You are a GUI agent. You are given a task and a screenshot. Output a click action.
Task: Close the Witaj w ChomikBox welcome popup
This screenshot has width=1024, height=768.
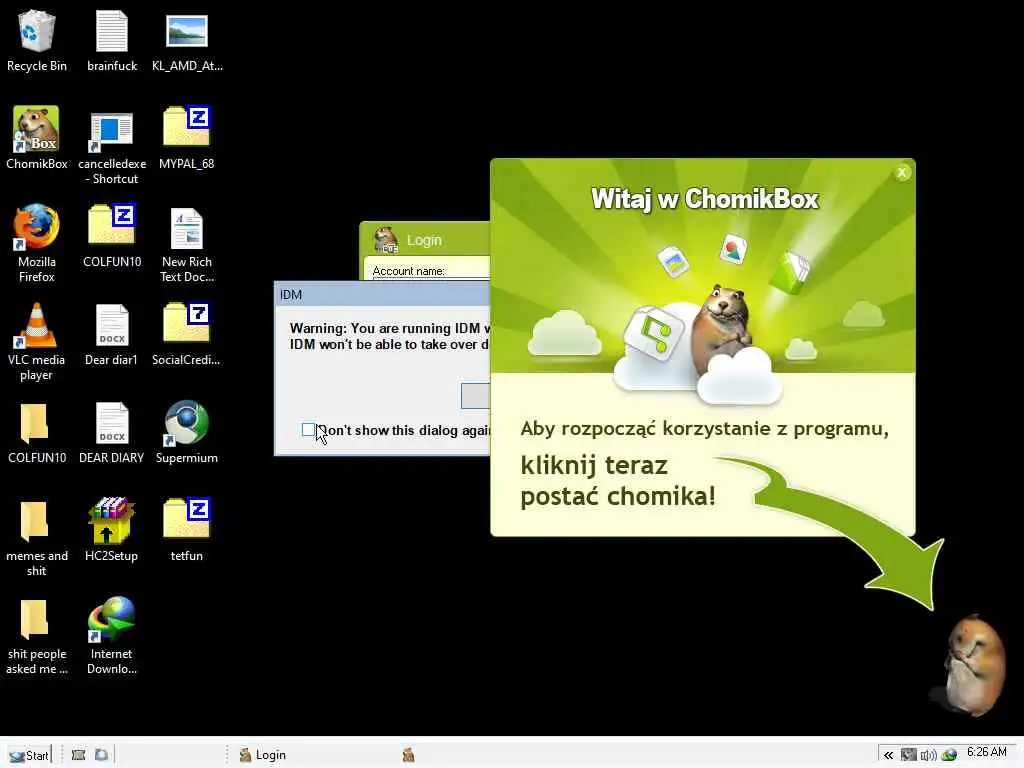902,172
